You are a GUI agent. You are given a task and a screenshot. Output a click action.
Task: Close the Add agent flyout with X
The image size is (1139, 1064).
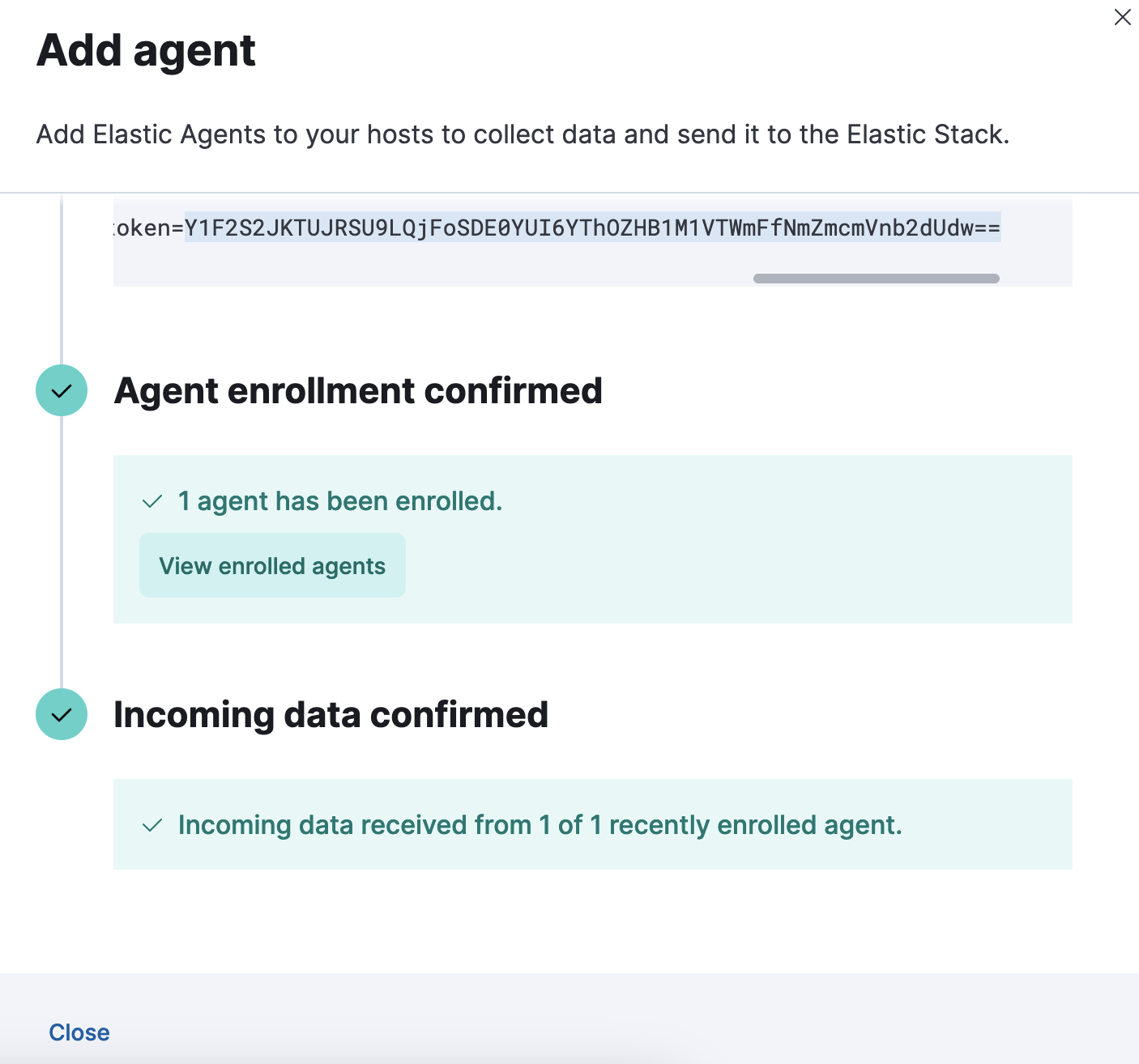point(1122,17)
